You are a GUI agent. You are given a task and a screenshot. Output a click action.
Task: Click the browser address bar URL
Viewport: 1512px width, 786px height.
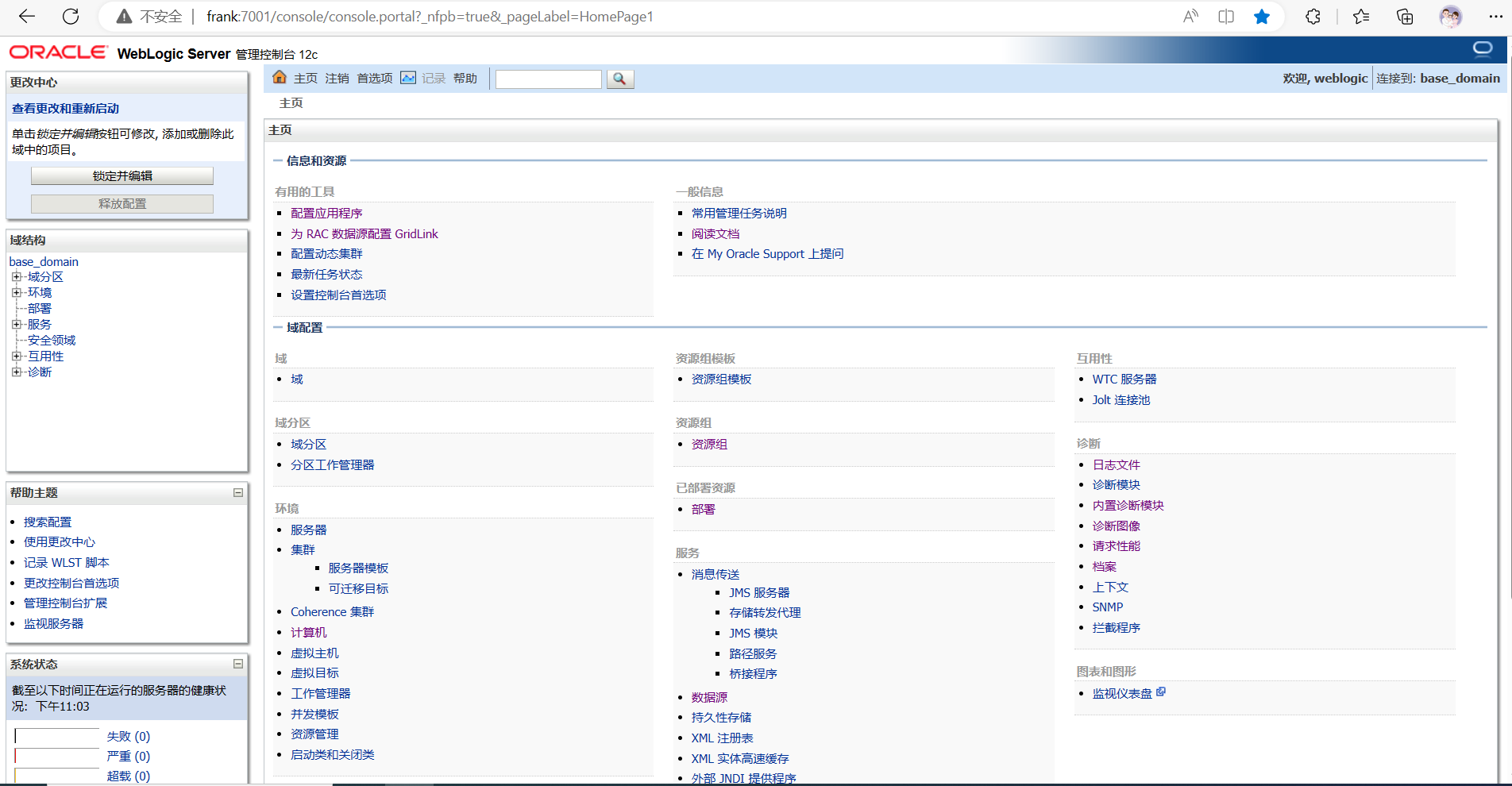point(430,17)
